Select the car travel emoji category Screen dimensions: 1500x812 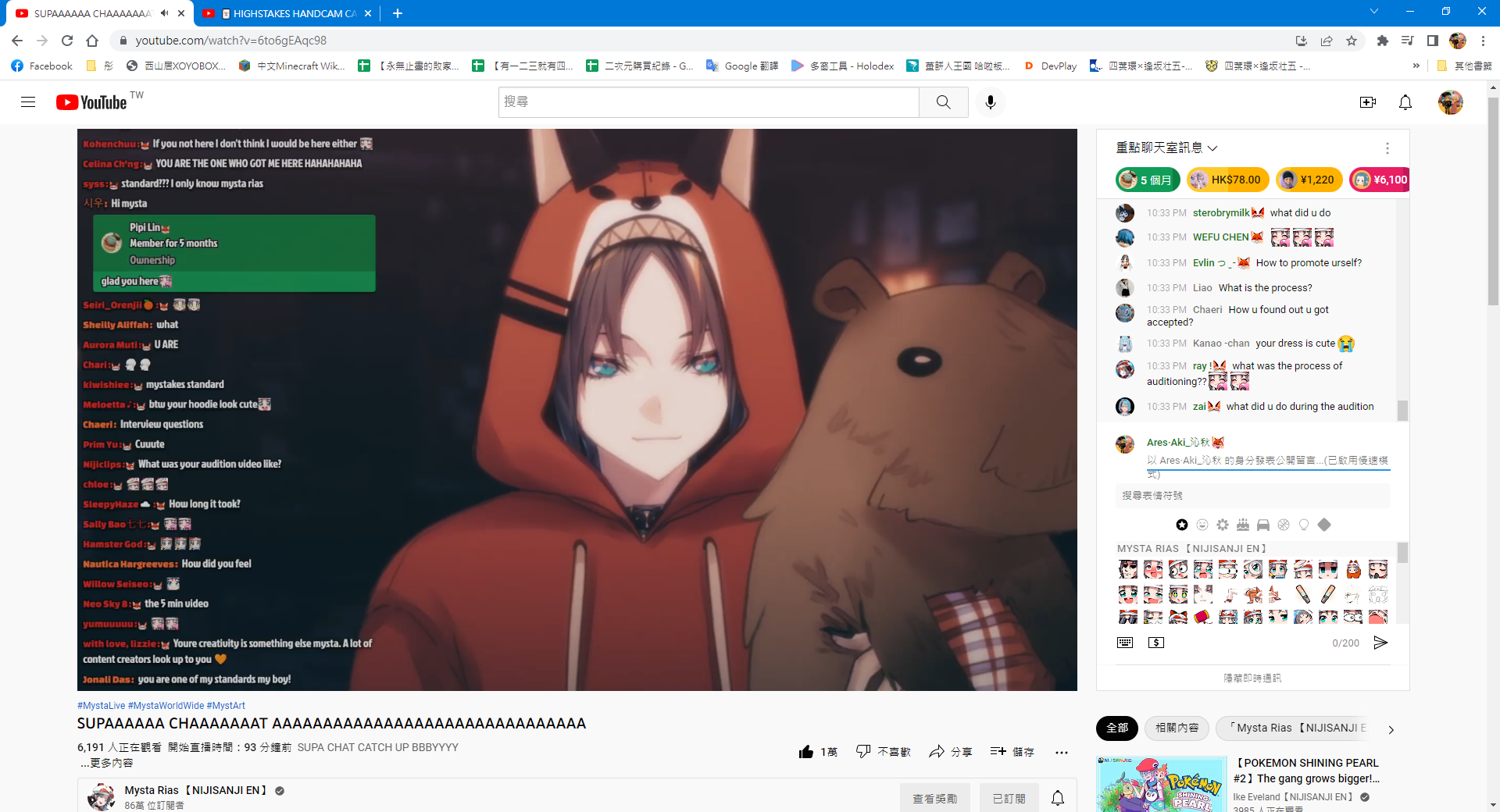1263,525
